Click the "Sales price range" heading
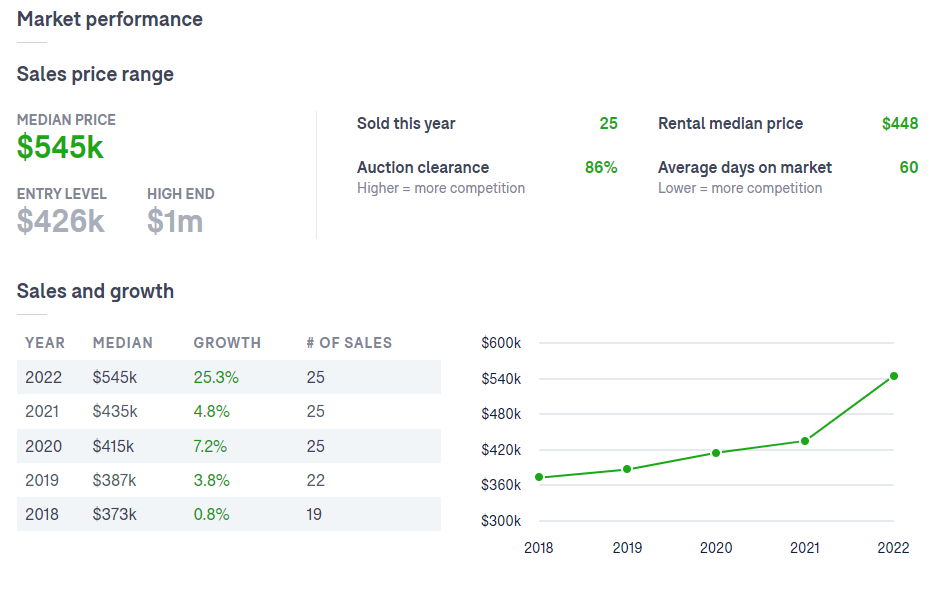941x589 pixels. 95,74
